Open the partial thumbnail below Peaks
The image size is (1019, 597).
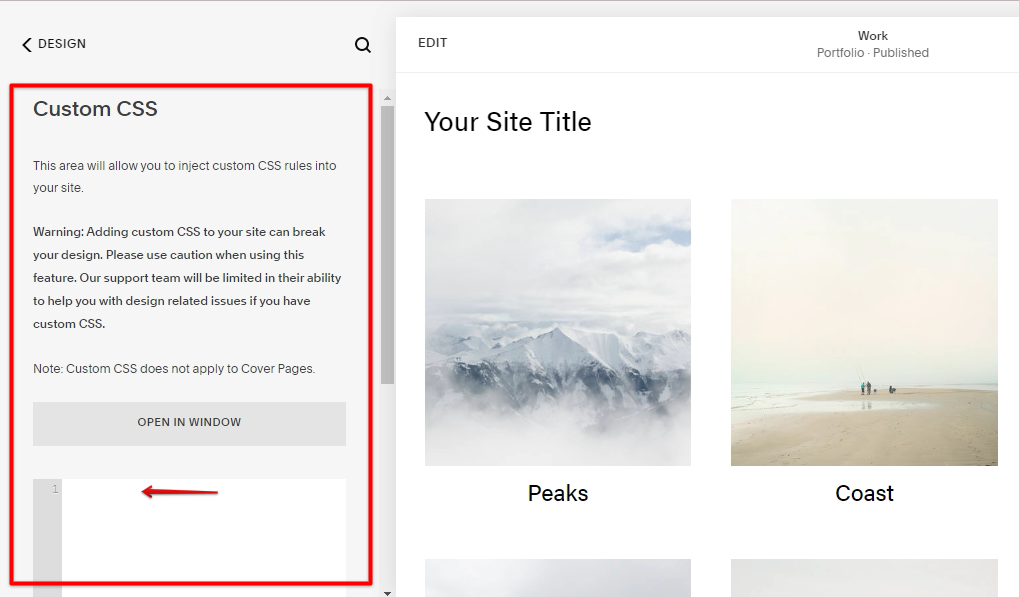coord(558,578)
